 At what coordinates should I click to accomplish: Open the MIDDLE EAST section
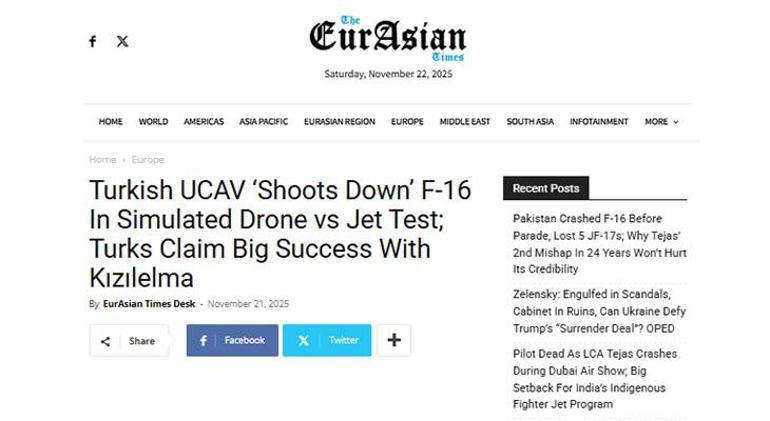point(465,122)
